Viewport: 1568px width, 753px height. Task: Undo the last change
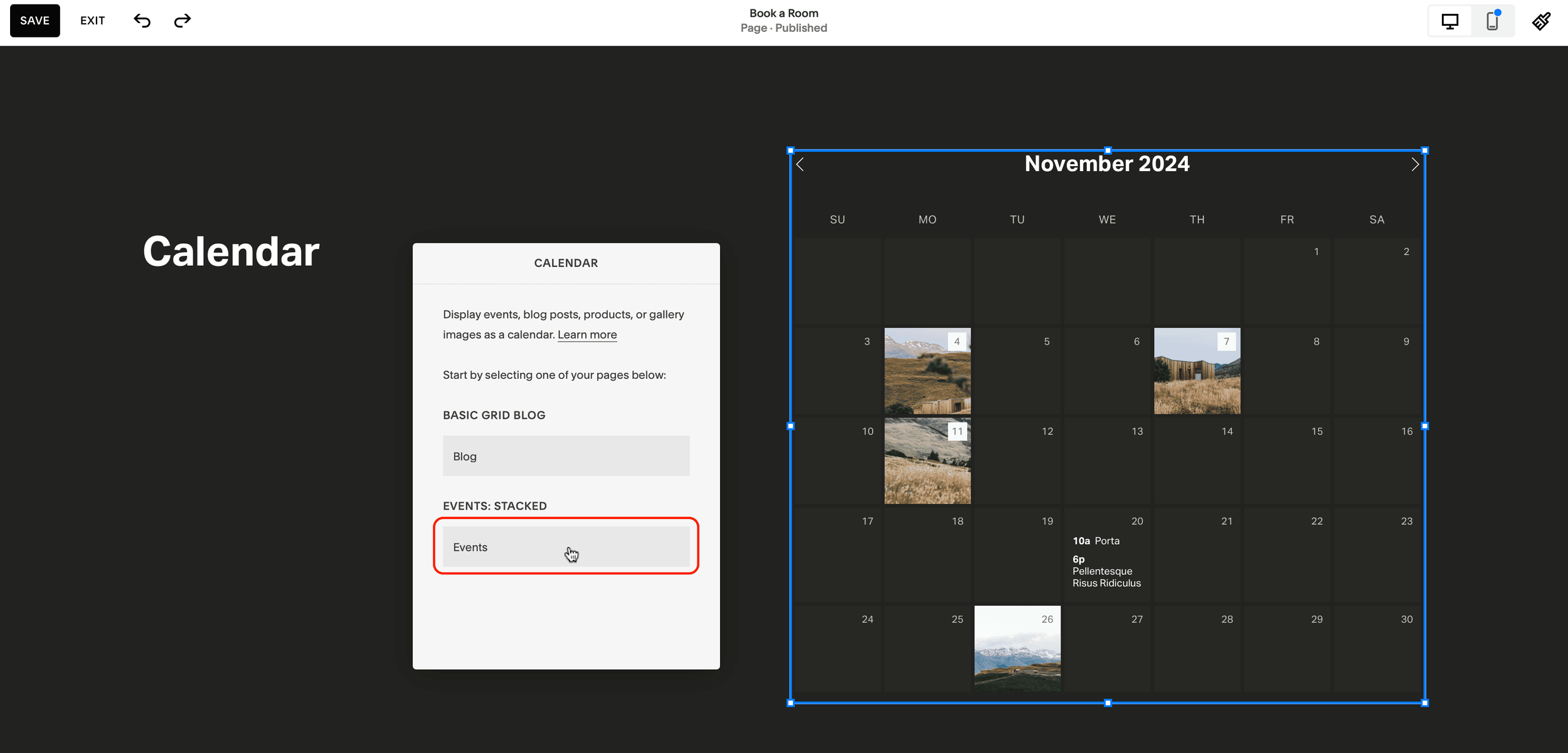142,20
